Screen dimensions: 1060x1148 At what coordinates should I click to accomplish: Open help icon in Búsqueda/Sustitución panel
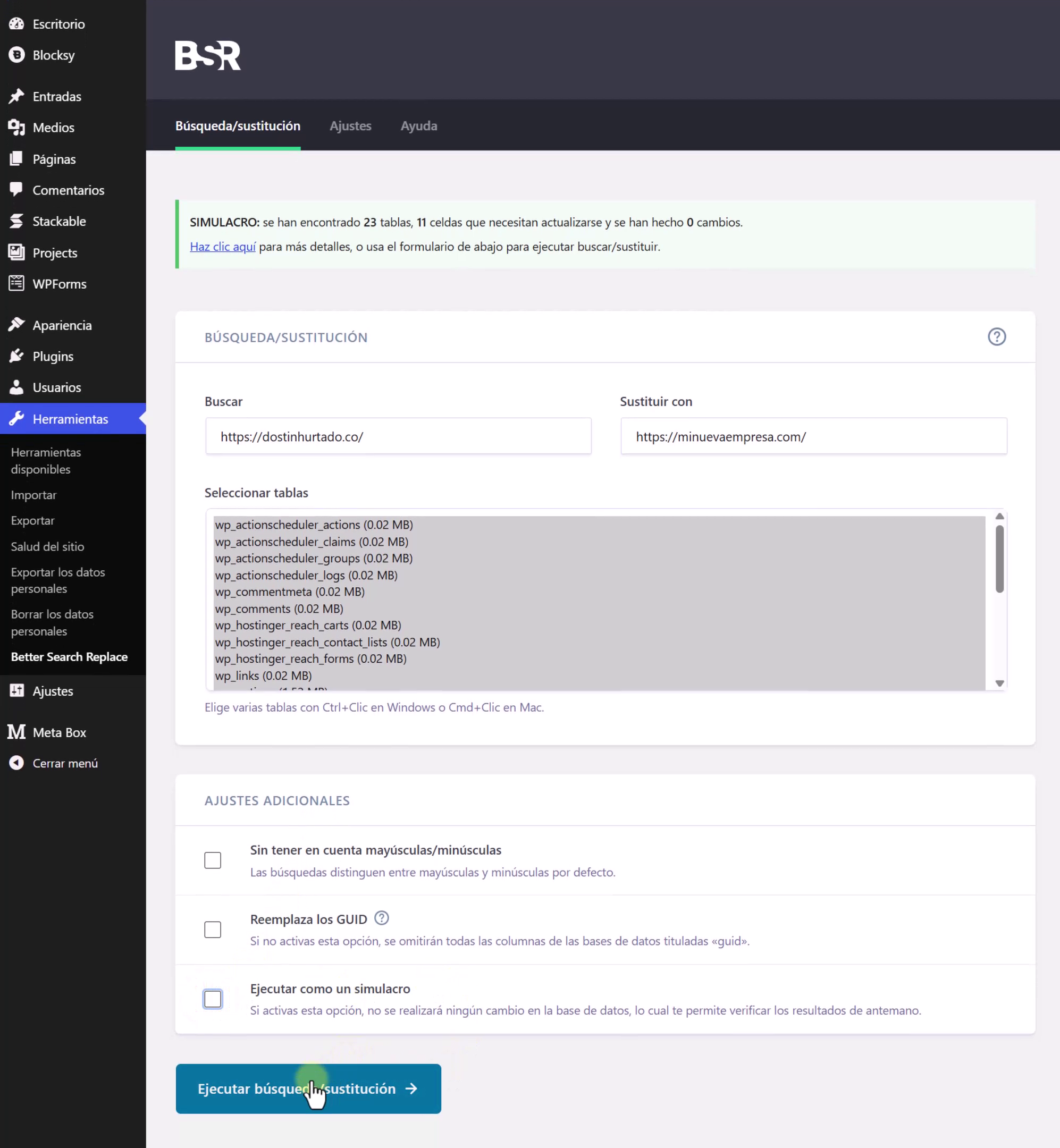pos(996,336)
